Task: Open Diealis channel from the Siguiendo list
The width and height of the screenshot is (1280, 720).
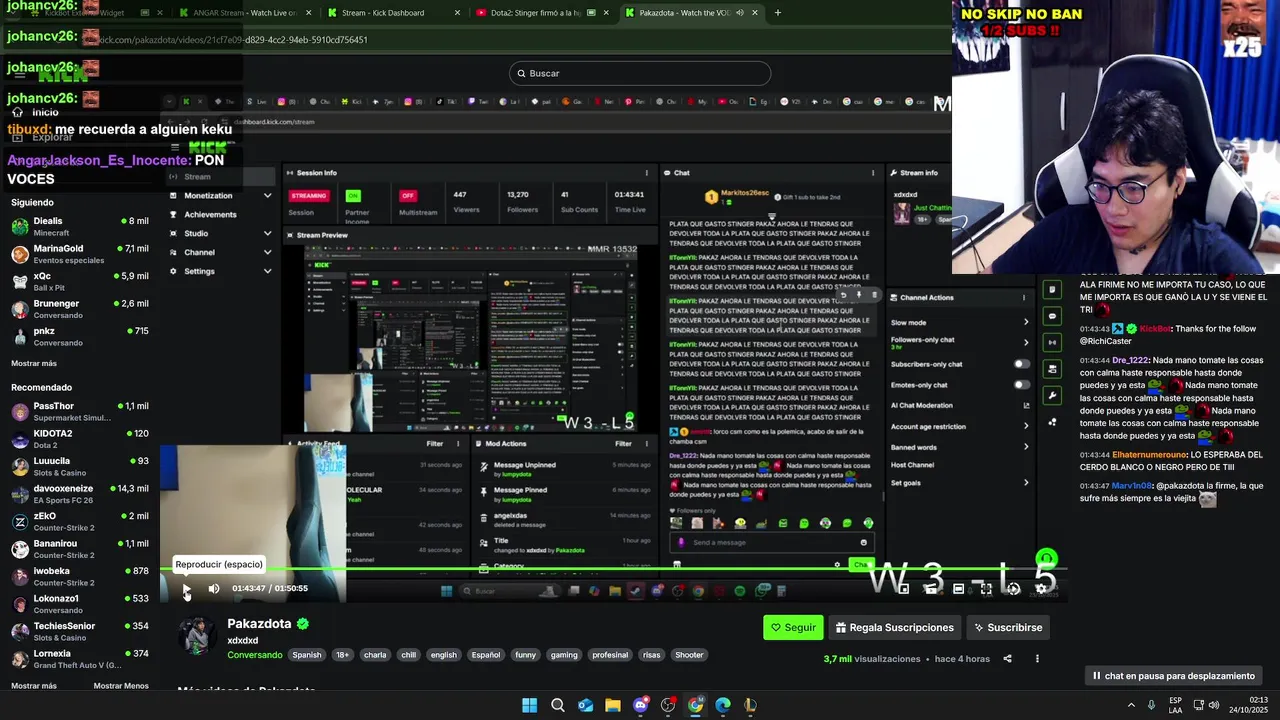Action: pyautogui.click(x=80, y=226)
